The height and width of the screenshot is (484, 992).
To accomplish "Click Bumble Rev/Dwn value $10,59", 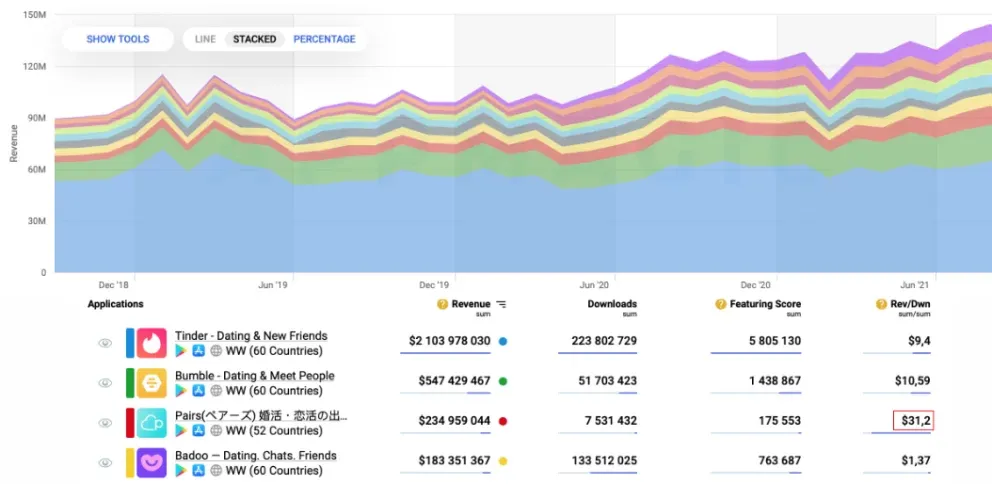I will [x=912, y=381].
